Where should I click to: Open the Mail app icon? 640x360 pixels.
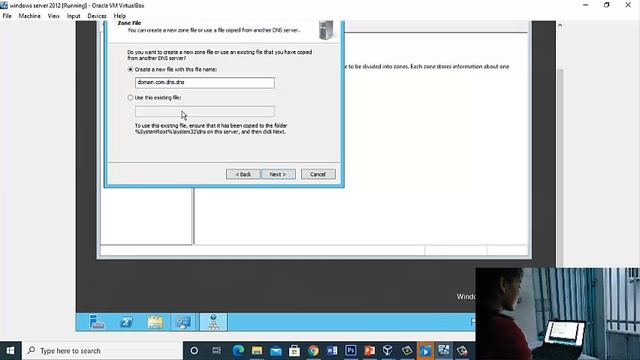tap(276, 351)
